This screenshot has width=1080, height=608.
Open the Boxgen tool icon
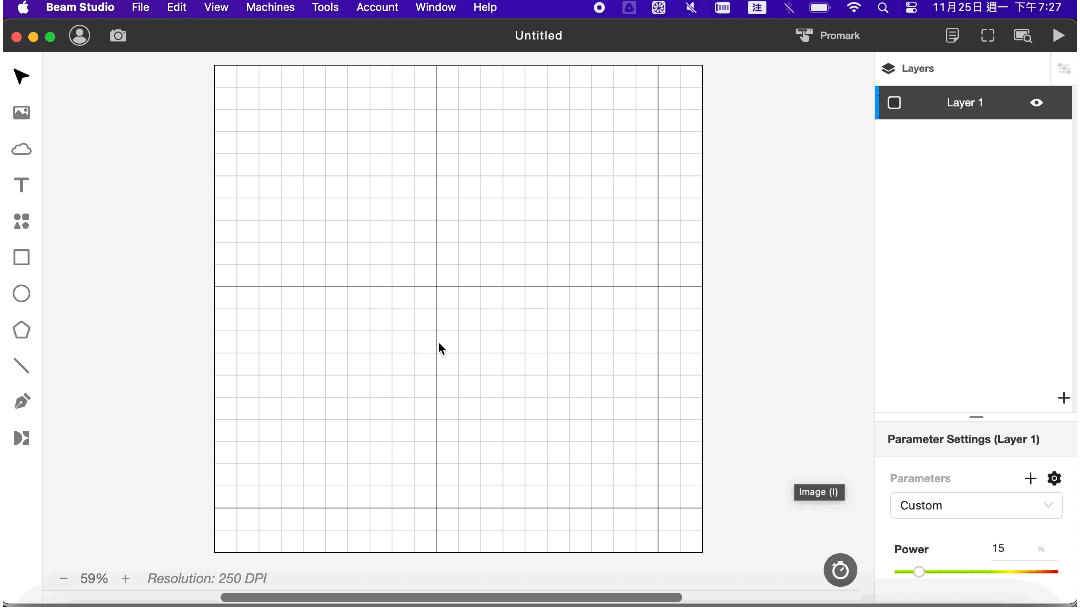(x=21, y=438)
